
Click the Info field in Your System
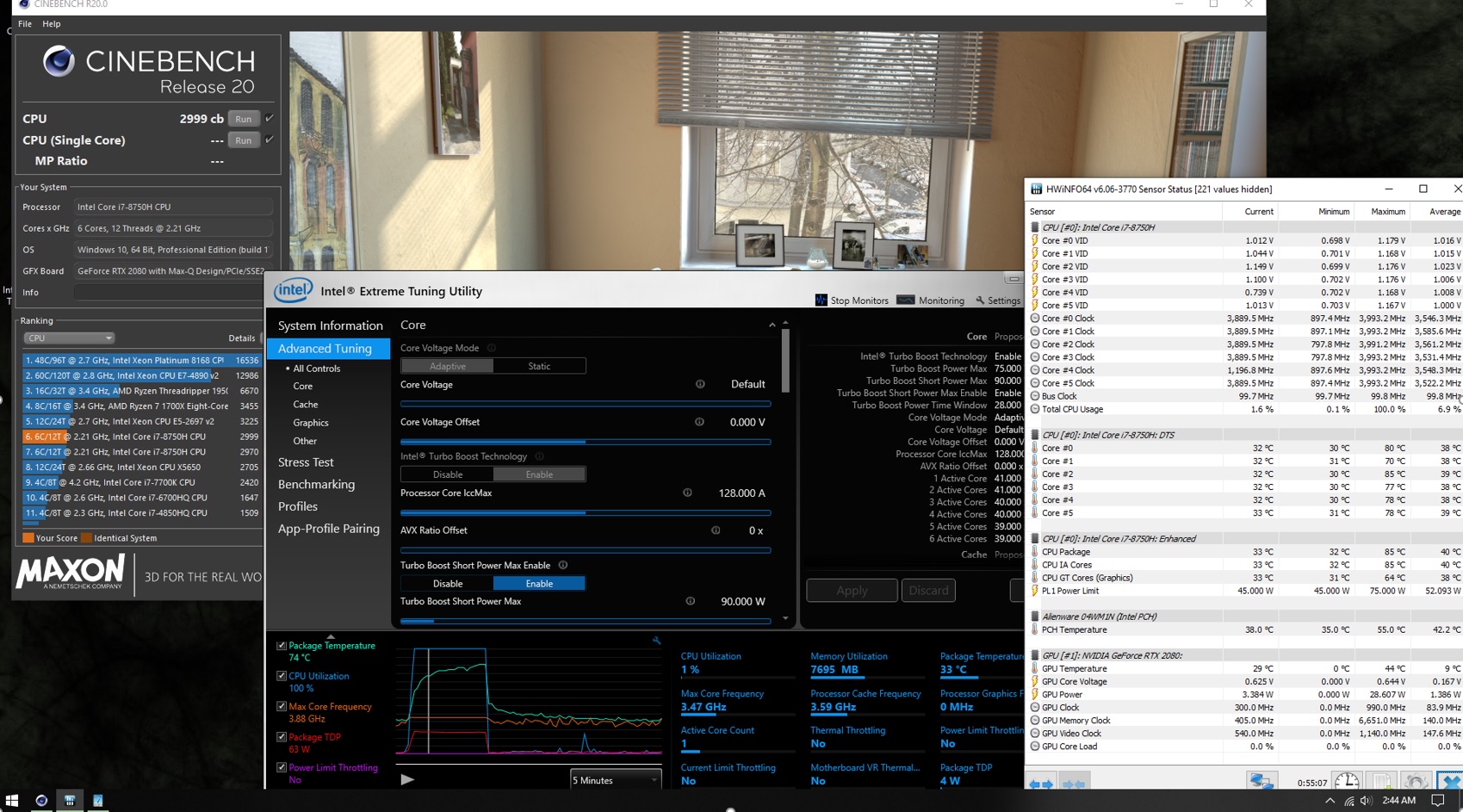pyautogui.click(x=172, y=293)
